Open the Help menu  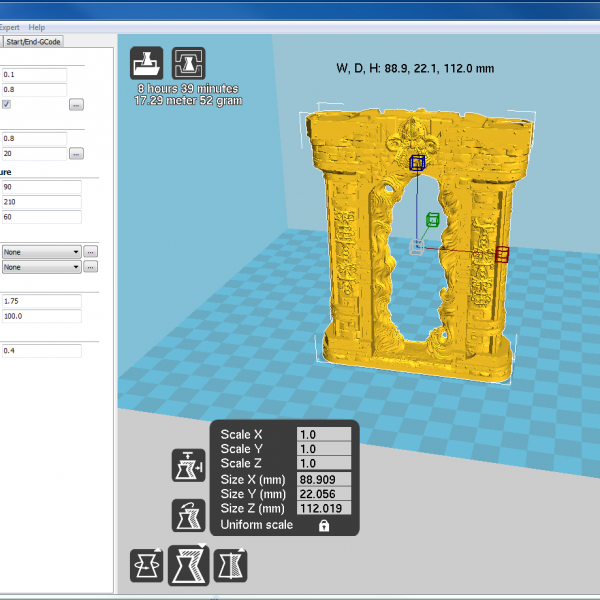pyautogui.click(x=37, y=27)
